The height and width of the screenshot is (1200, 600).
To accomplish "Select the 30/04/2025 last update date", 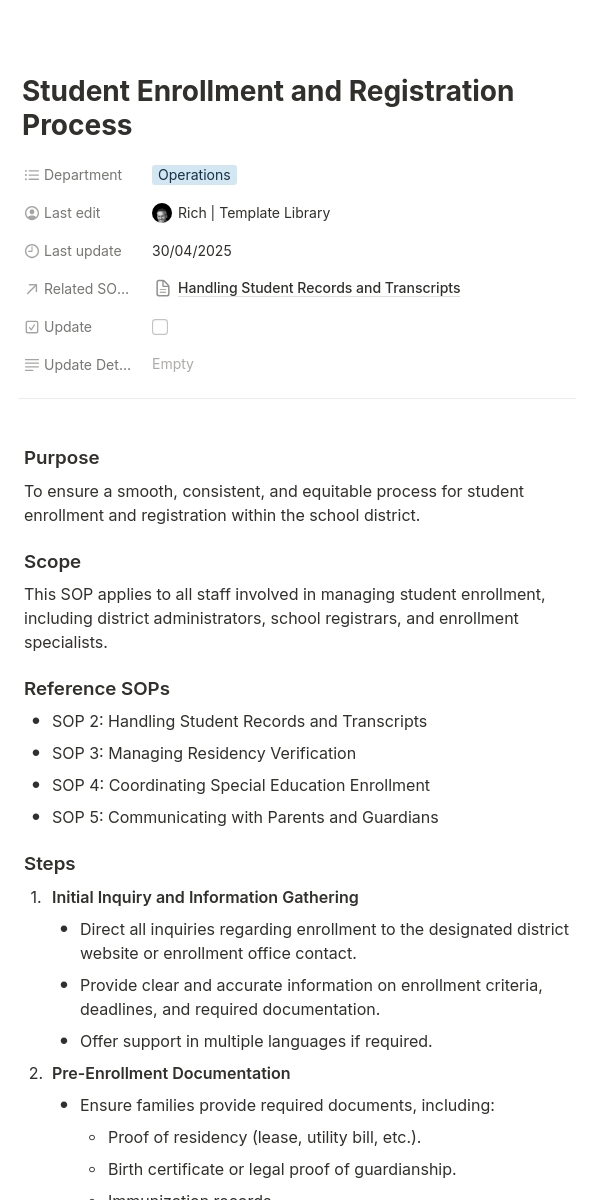I will click(x=192, y=251).
